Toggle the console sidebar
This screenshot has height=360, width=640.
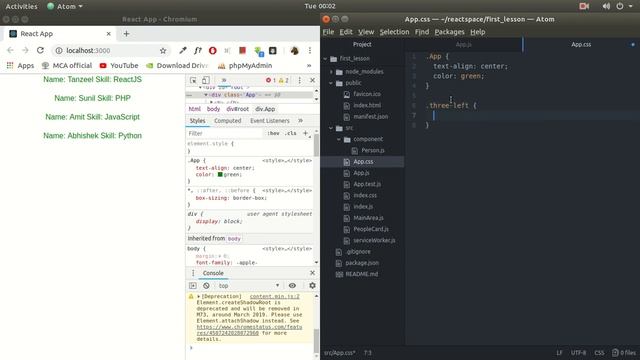point(193,286)
